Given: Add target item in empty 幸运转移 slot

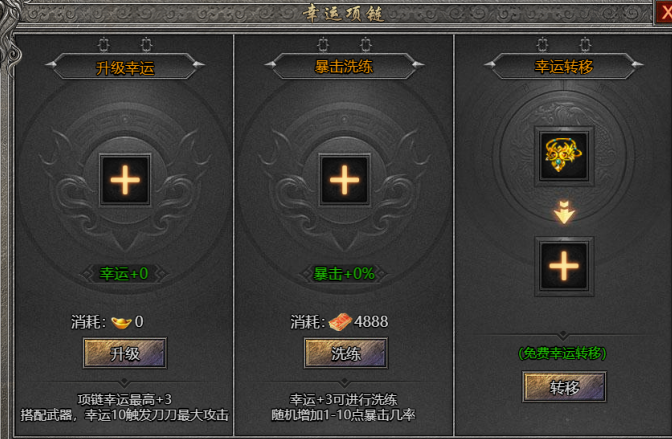Looking at the screenshot, I should (564, 266).
